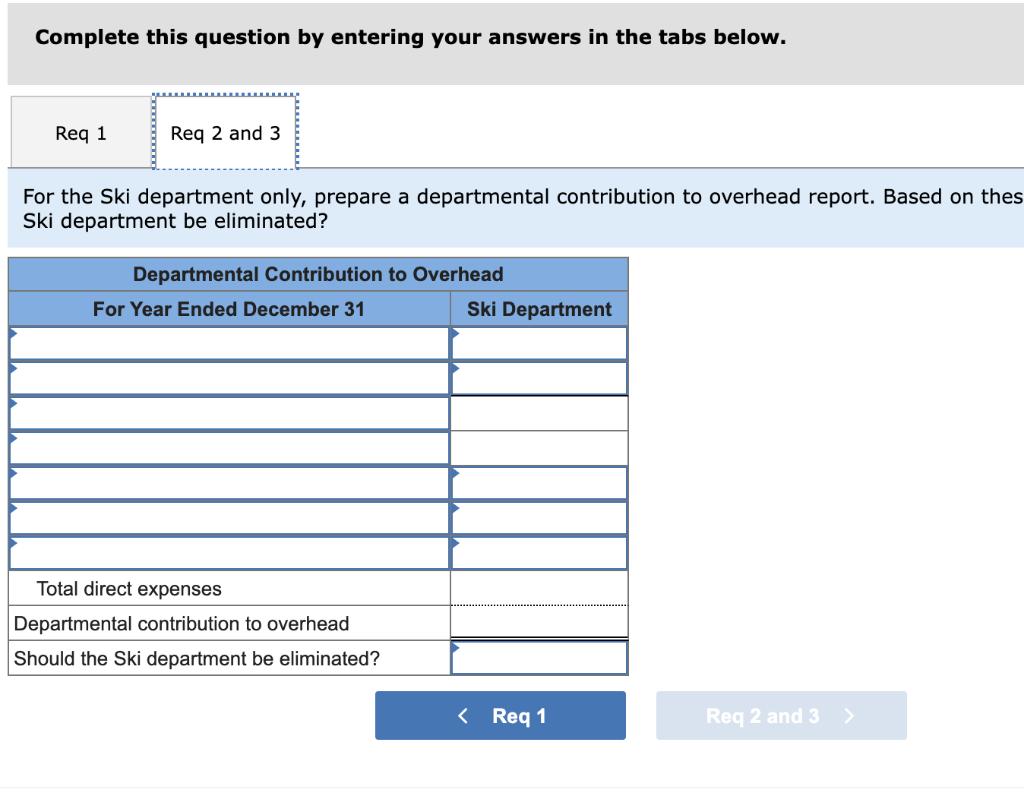
Task: Open the 'Should the Ski department be eliminated?' answer dropdown
Action: [539, 658]
